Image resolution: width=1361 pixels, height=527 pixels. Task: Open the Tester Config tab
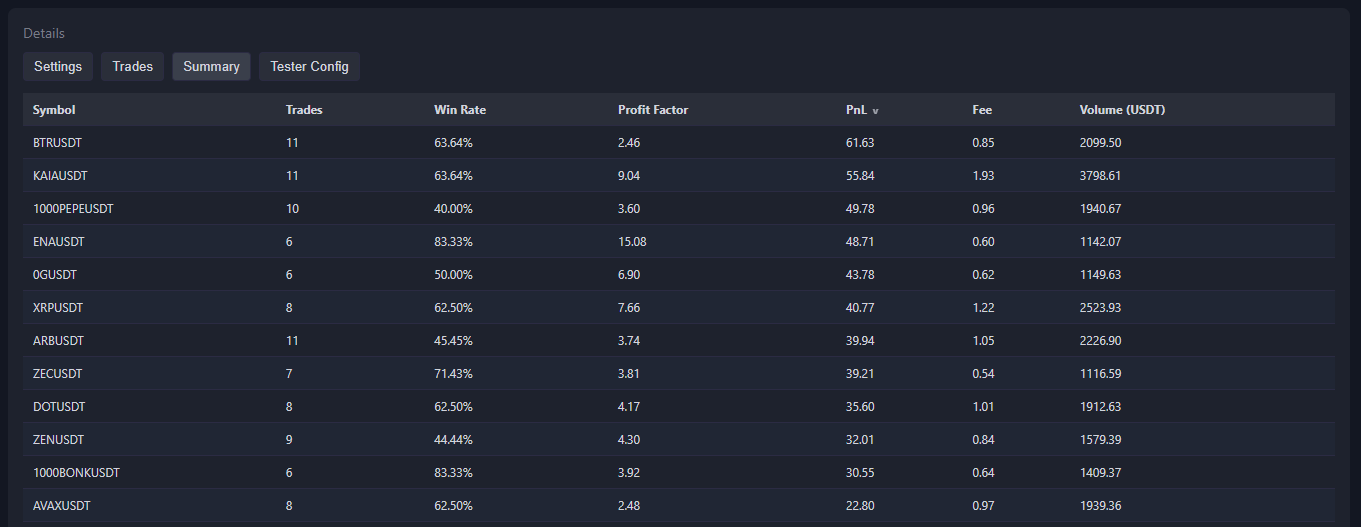pyautogui.click(x=309, y=67)
